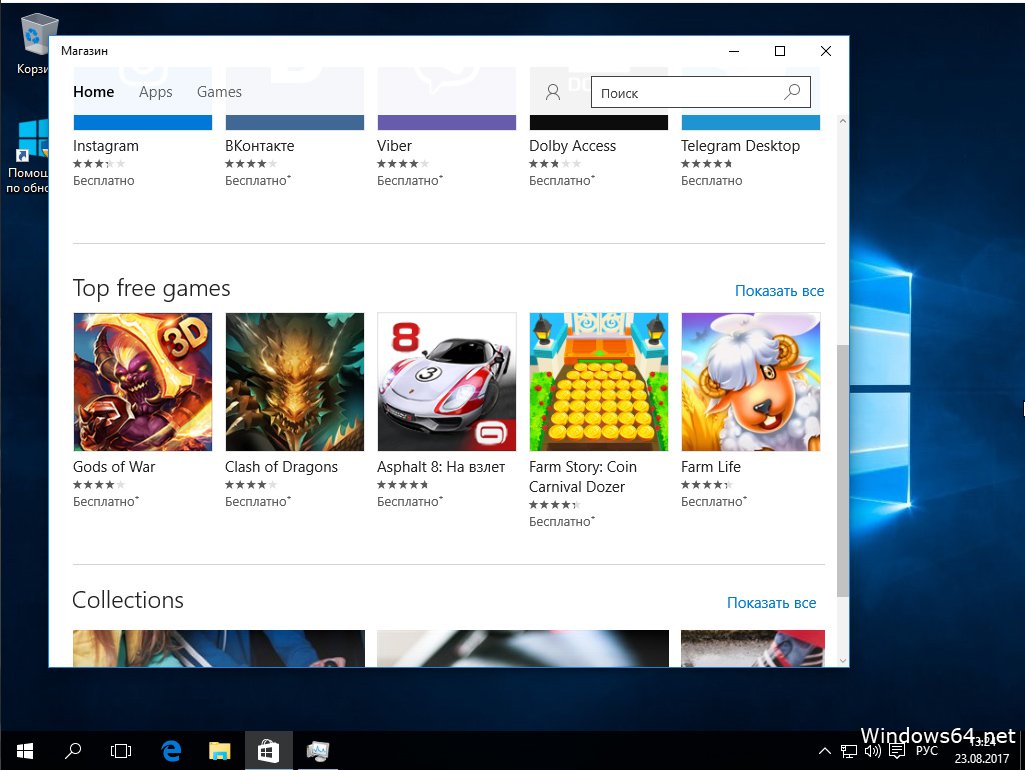
Task: Click the Бесплатно price under Farm Story
Action: (x=562, y=522)
